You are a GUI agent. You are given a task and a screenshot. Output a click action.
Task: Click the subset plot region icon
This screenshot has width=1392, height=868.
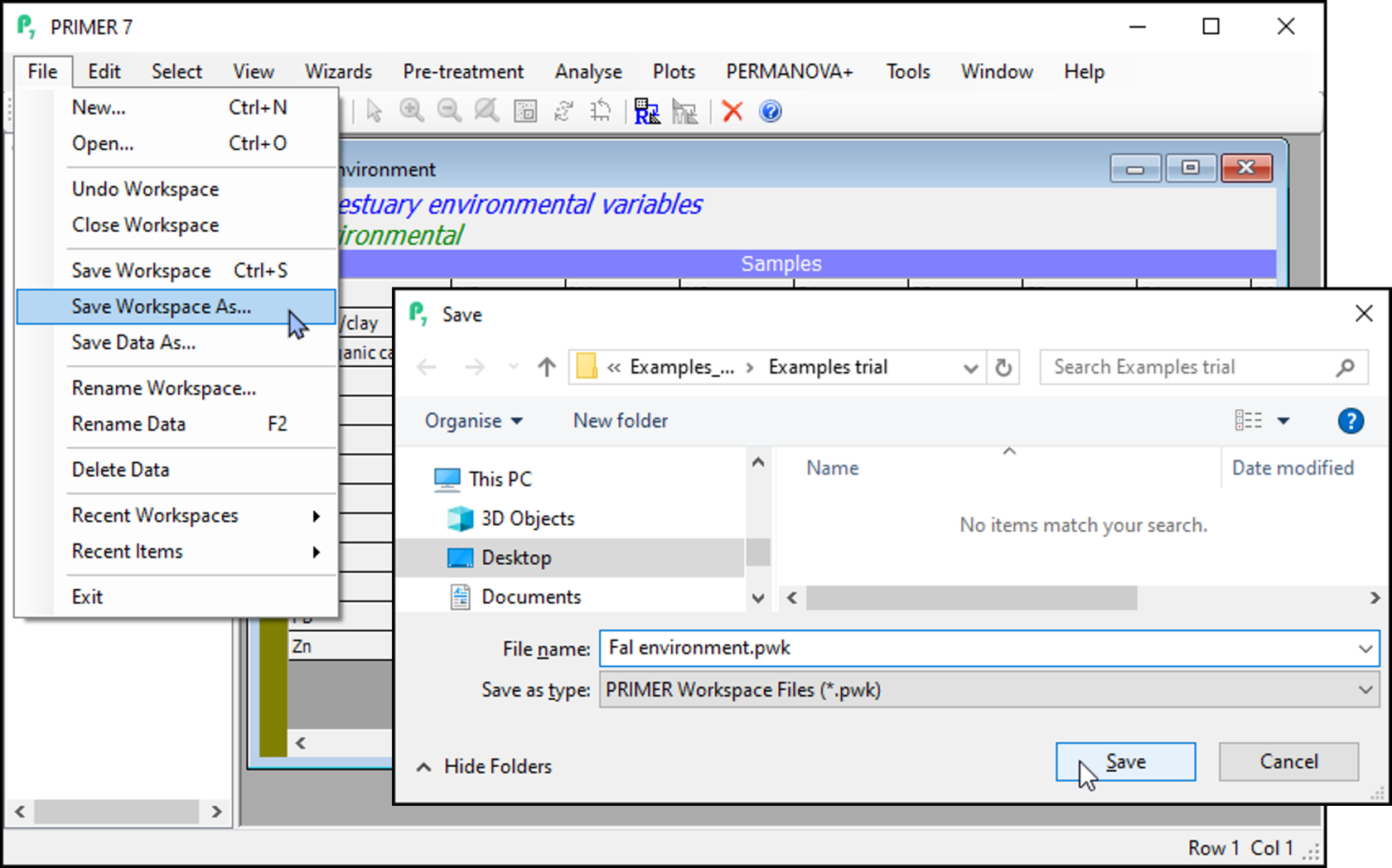coord(525,111)
